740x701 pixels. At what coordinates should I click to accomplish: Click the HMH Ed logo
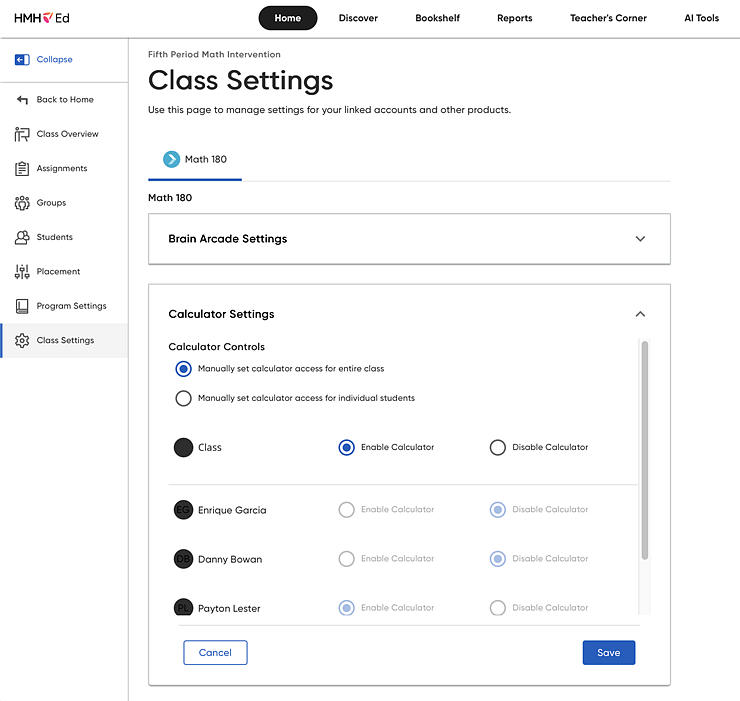[42, 18]
